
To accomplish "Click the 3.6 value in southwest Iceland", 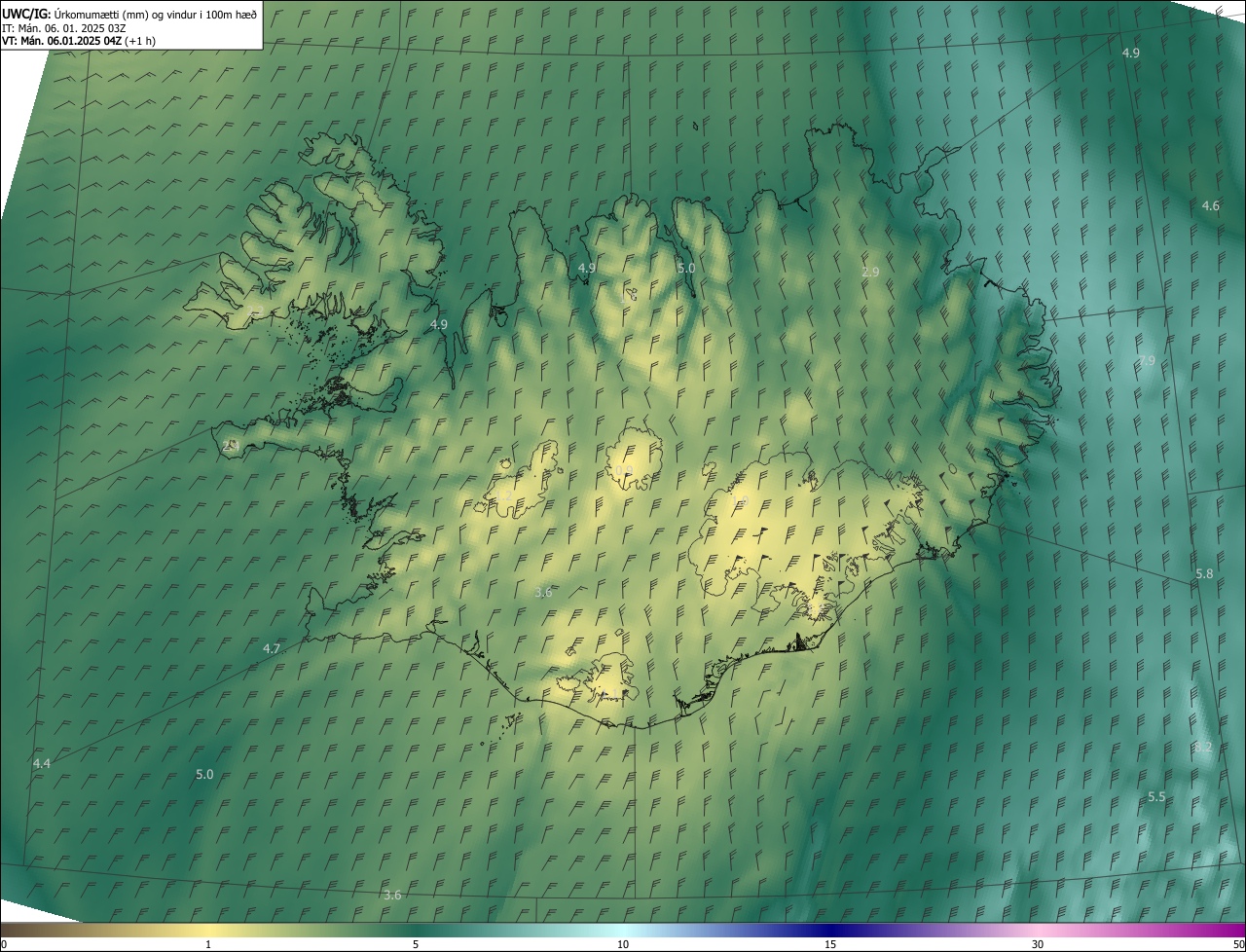I will tap(543, 592).
